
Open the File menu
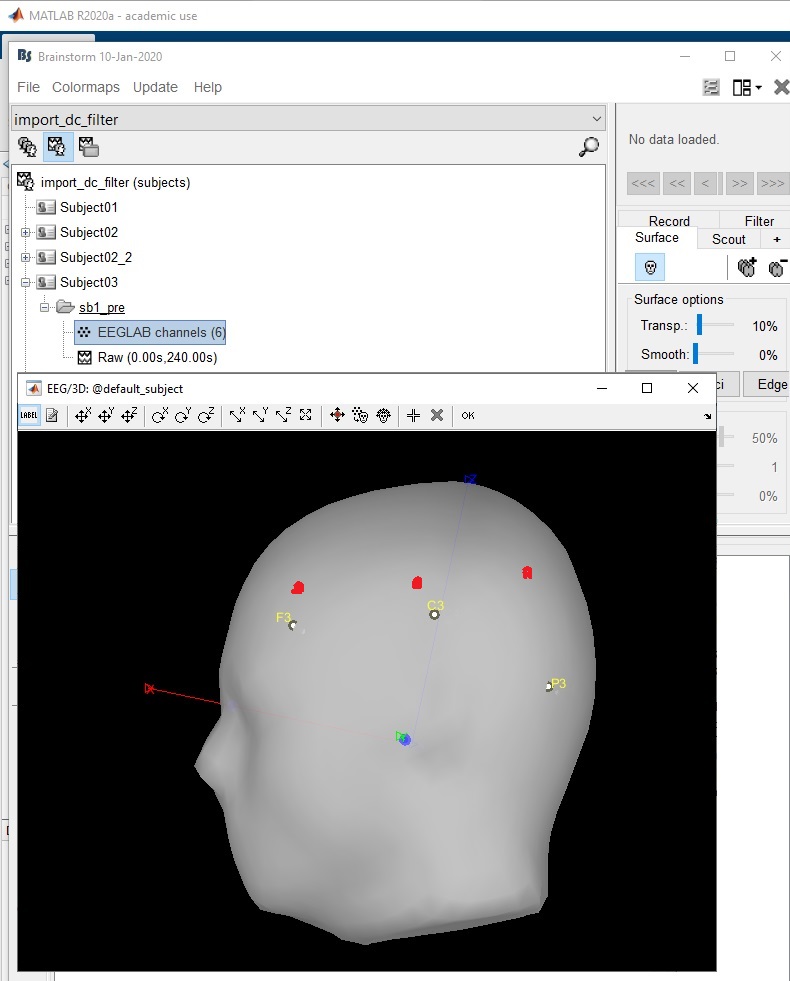pyautogui.click(x=28, y=87)
